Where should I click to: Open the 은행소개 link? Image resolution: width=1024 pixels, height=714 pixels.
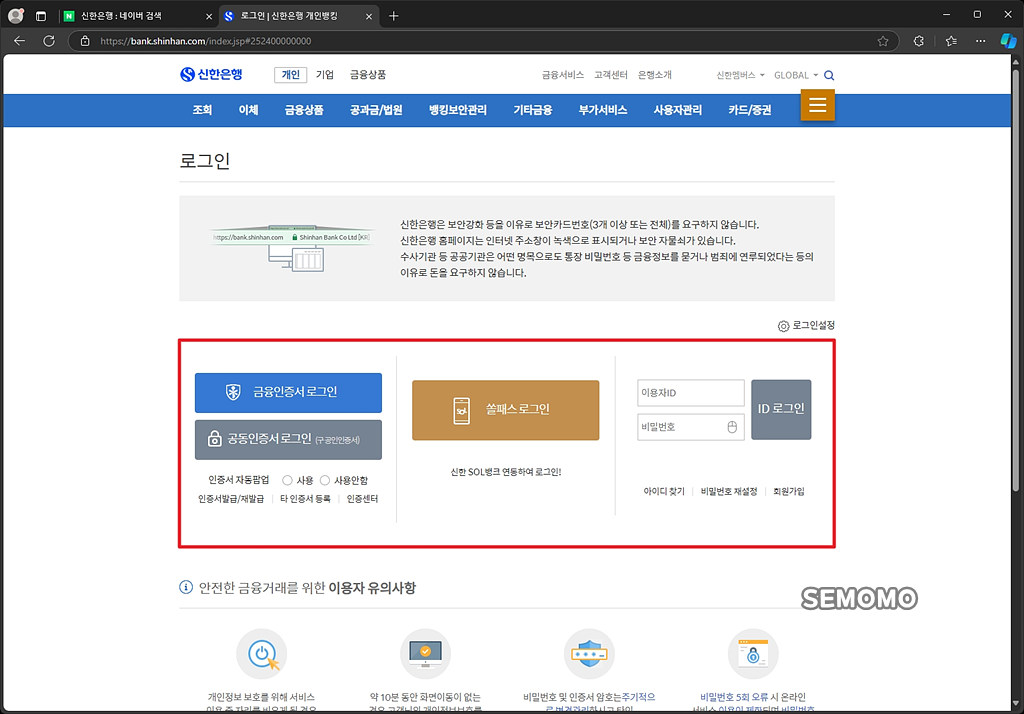point(654,75)
